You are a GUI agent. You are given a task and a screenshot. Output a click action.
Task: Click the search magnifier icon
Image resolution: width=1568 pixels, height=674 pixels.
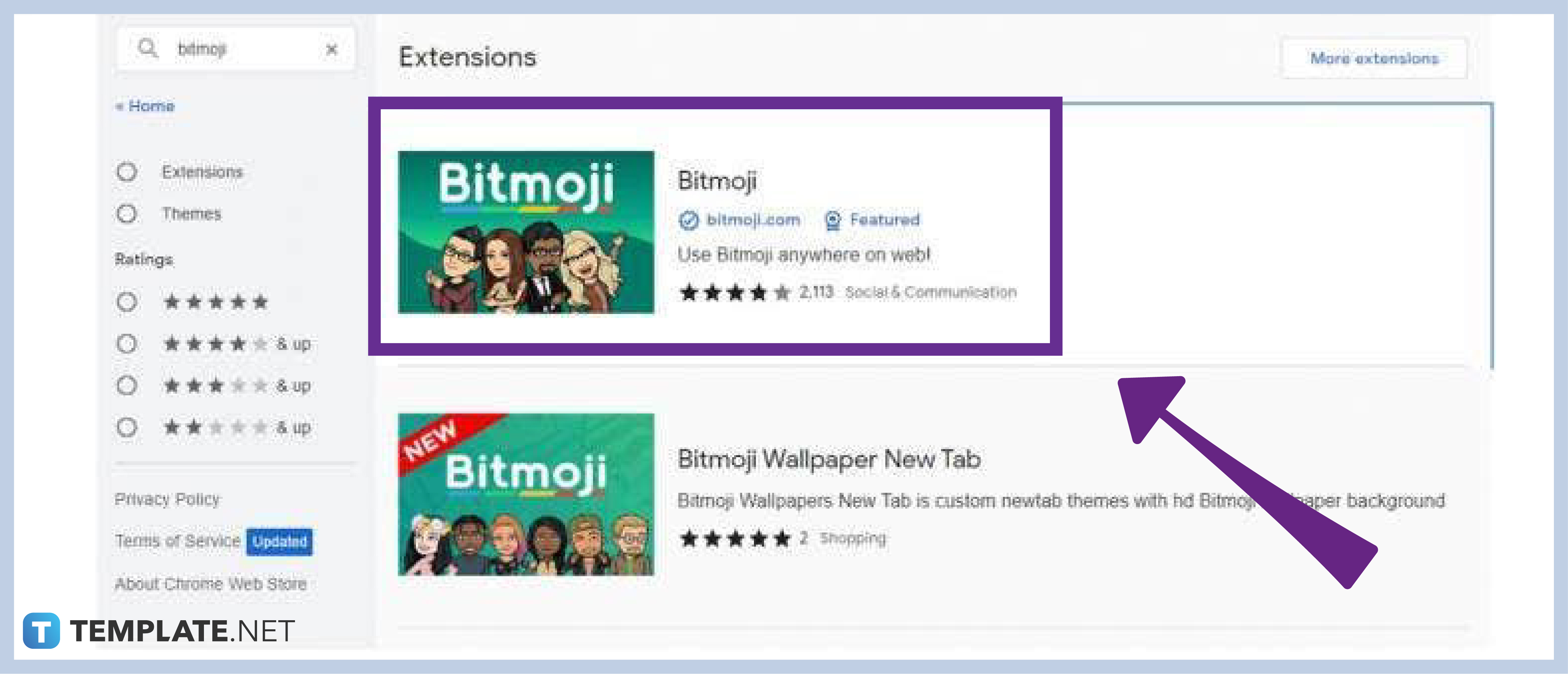pos(148,48)
